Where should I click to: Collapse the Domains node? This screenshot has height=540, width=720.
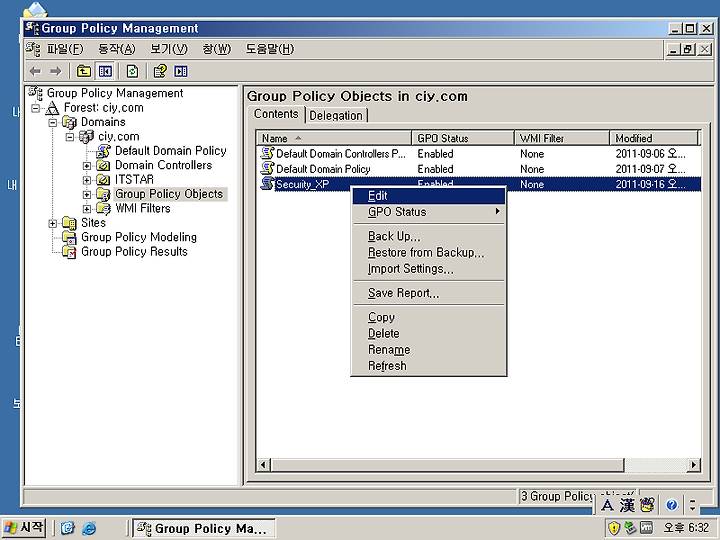click(x=53, y=122)
